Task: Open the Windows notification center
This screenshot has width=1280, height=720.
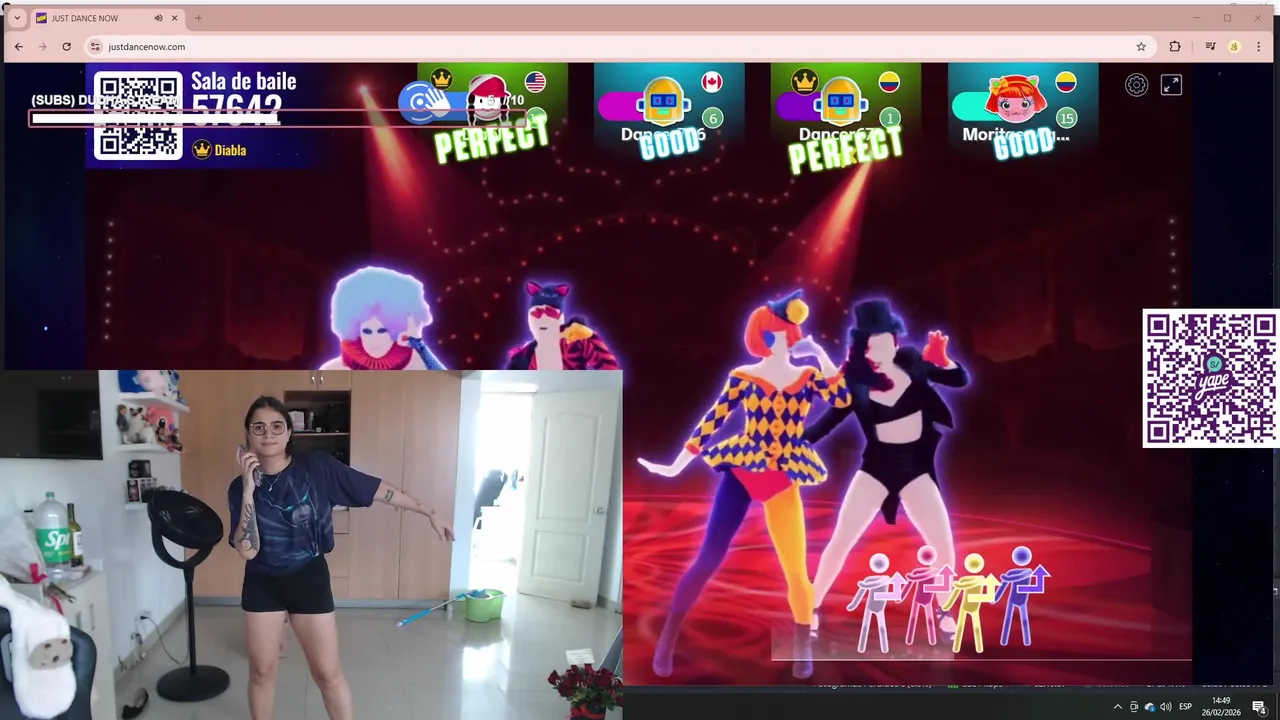Action: point(1260,707)
